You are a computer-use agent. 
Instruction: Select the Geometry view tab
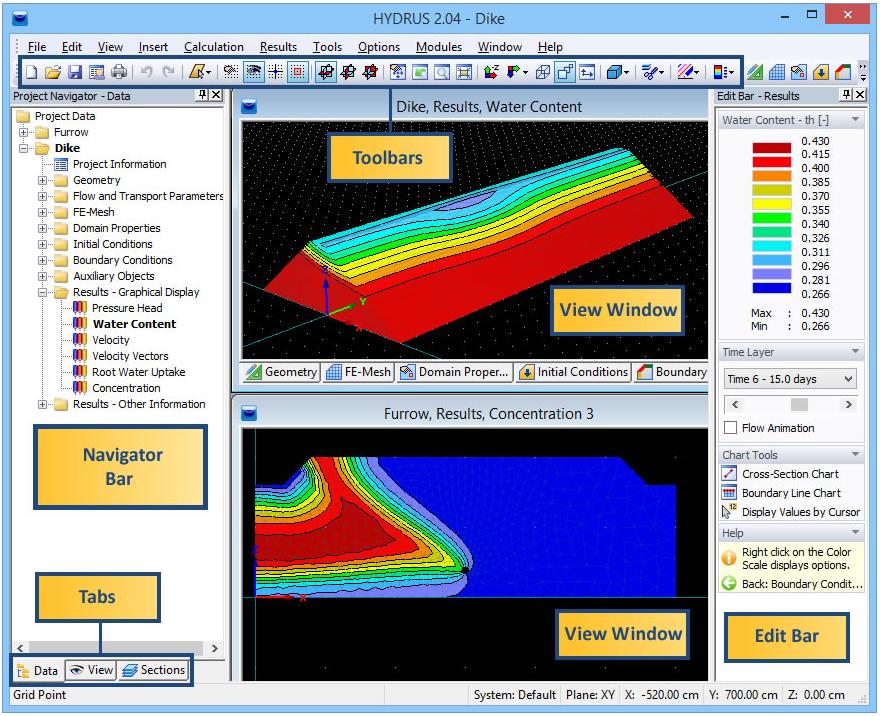pyautogui.click(x=281, y=372)
